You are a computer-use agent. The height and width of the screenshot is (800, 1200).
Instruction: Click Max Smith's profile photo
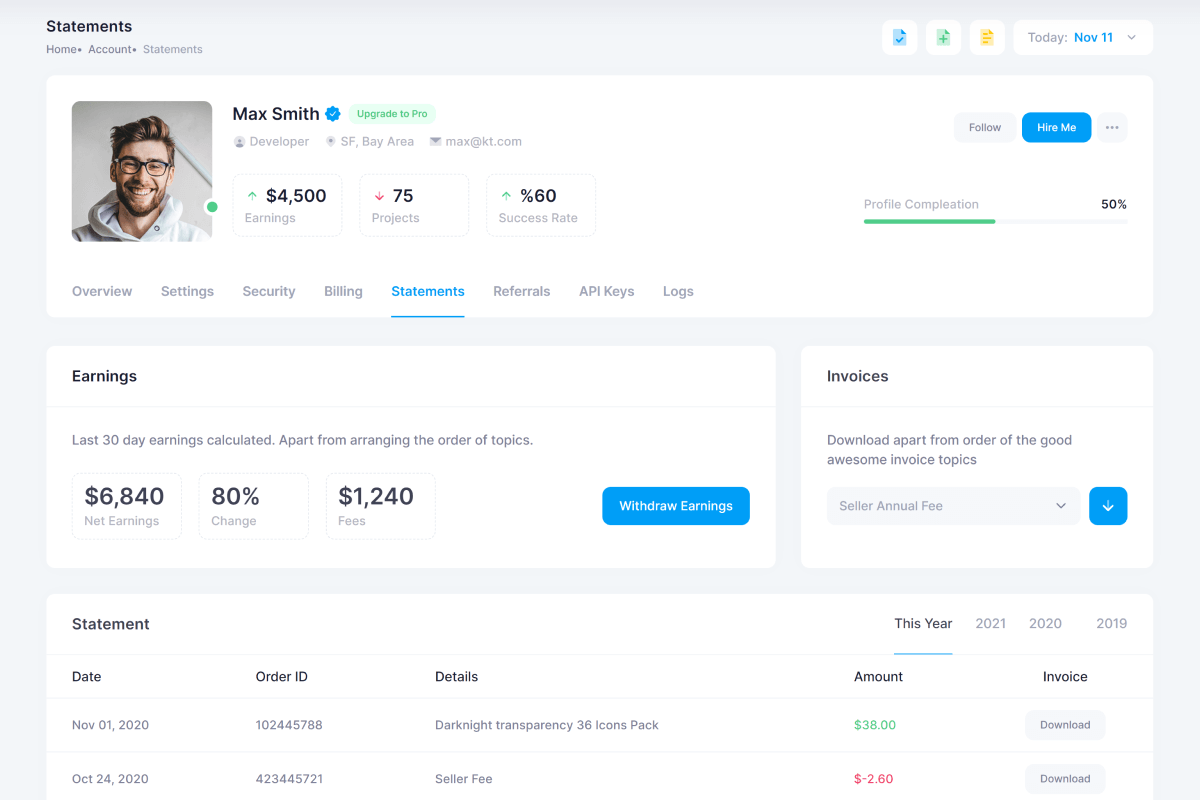click(x=142, y=171)
